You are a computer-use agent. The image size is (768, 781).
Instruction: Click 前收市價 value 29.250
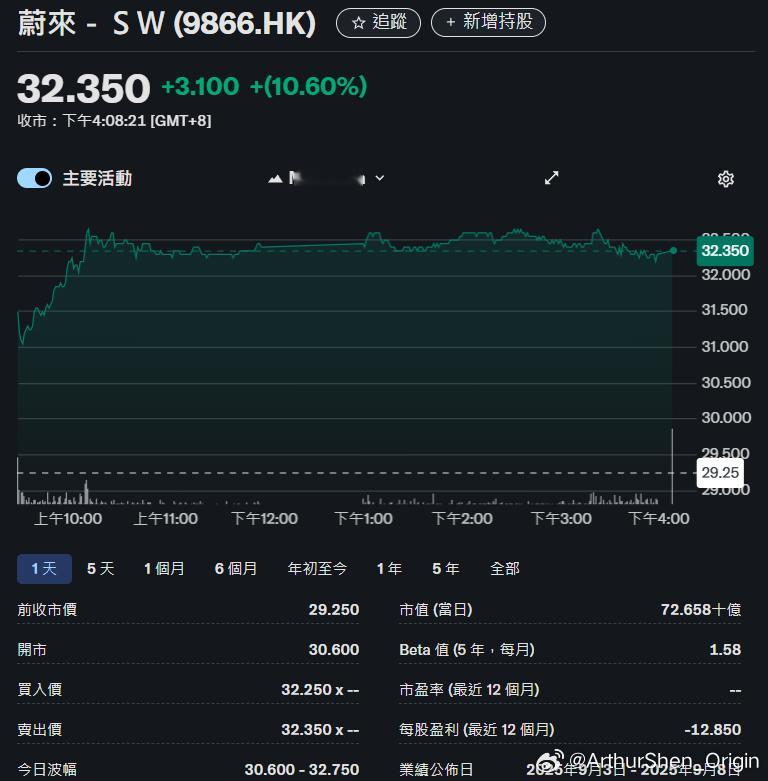coord(334,610)
